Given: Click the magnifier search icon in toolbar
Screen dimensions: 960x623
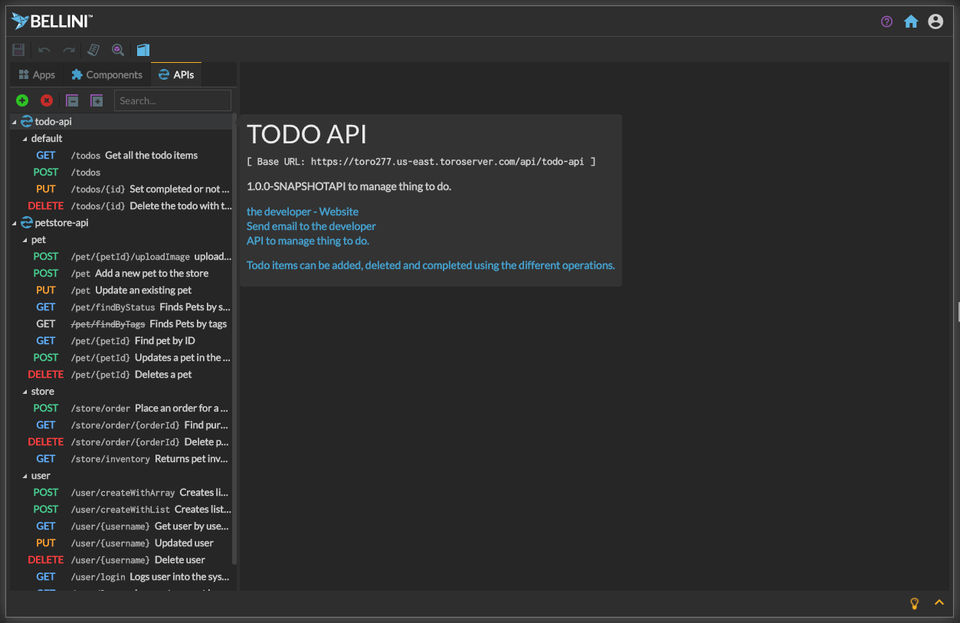Looking at the screenshot, I should 118,50.
